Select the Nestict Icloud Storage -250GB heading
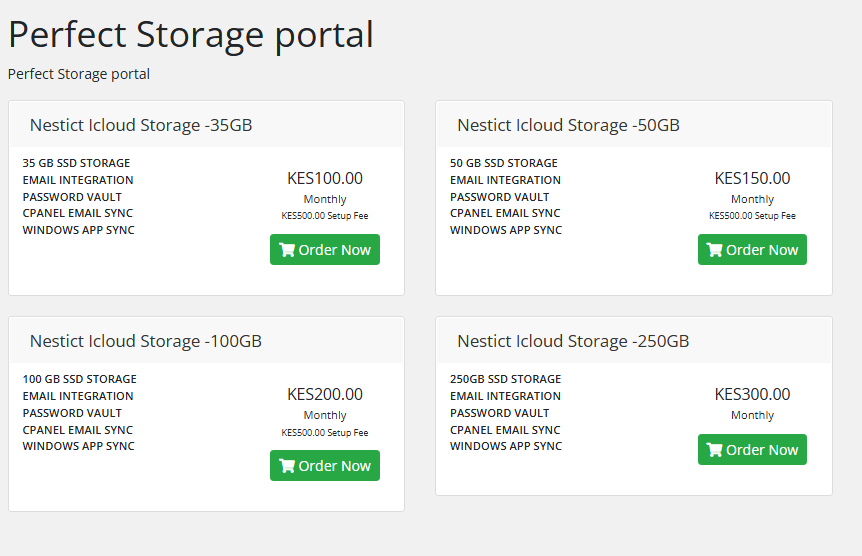Image resolution: width=862 pixels, height=556 pixels. pos(573,341)
